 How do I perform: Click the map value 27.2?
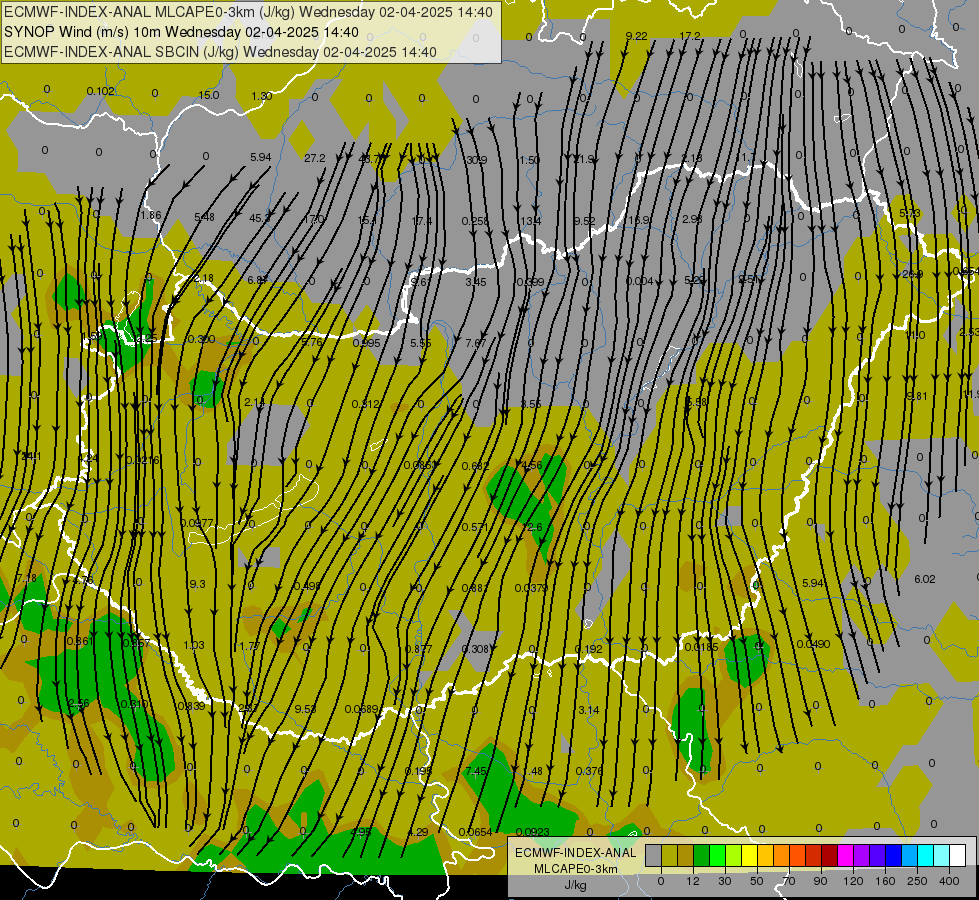click(315, 159)
